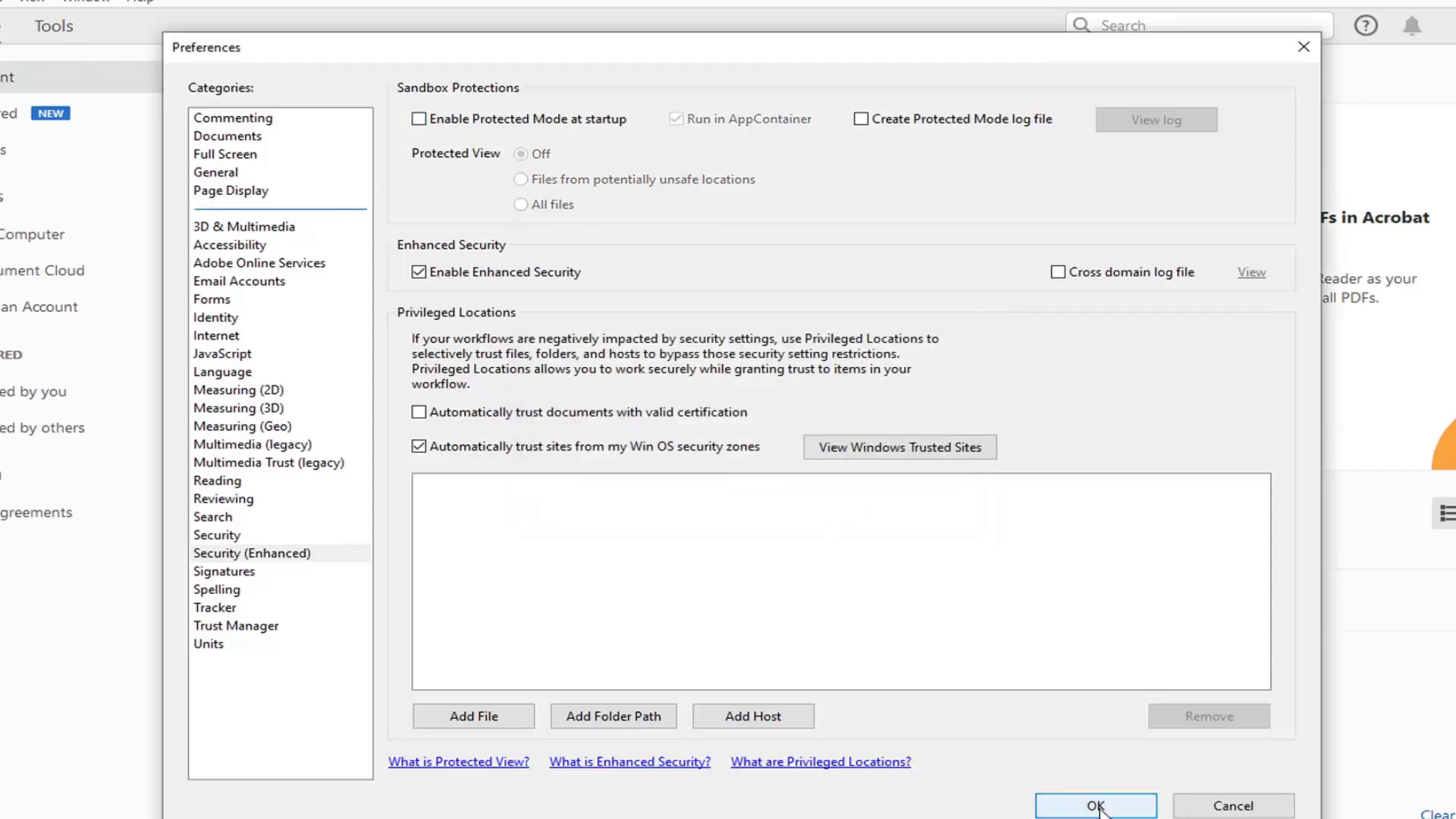Toggle Cross domain log file checkbox
The width and height of the screenshot is (1456, 819).
[x=1059, y=272]
